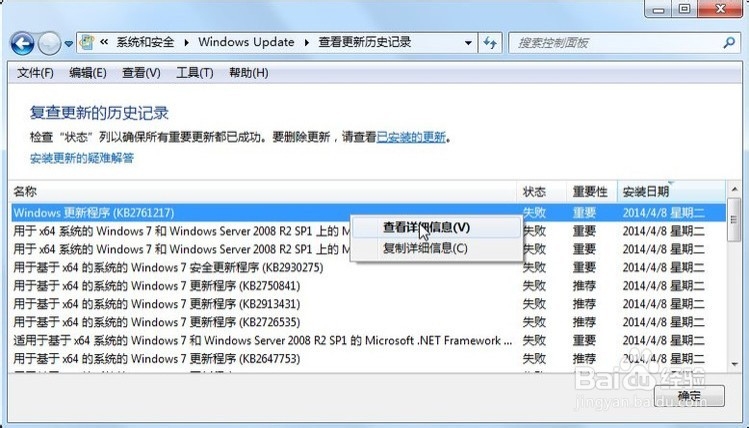749x428 pixels.
Task: Open address bar history dropdown arrow
Action: click(x=468, y=43)
